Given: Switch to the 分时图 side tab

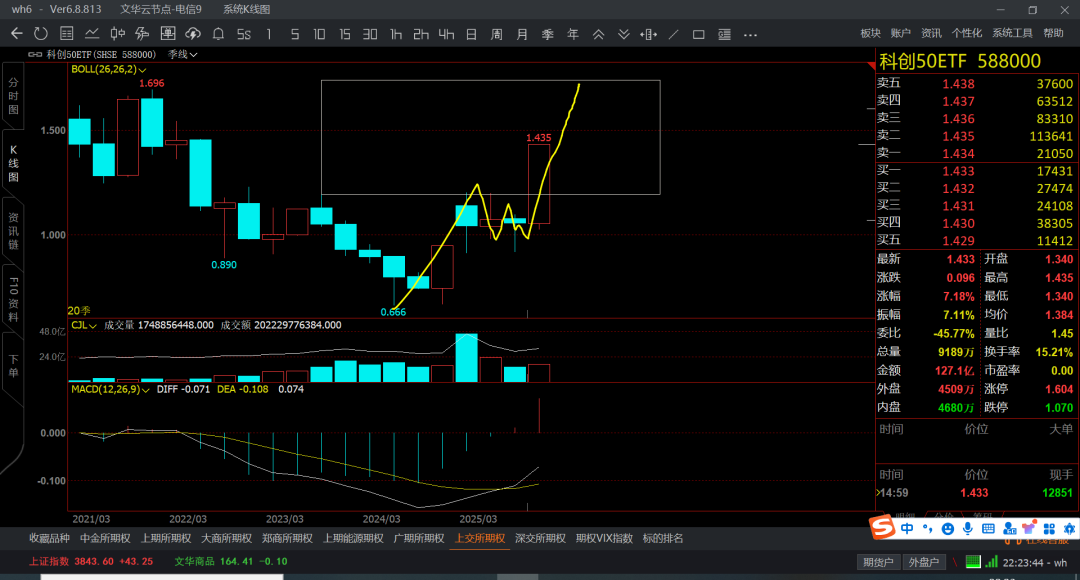Looking at the screenshot, I should [x=13, y=96].
